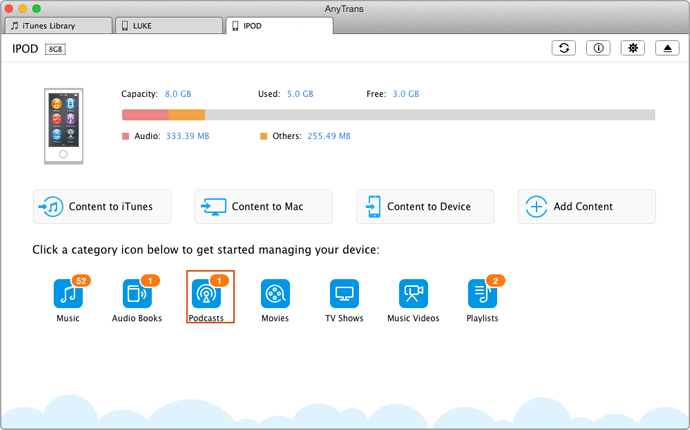This screenshot has width=690, height=430.
Task: Click the 2 badge on Playlists
Action: point(495,281)
